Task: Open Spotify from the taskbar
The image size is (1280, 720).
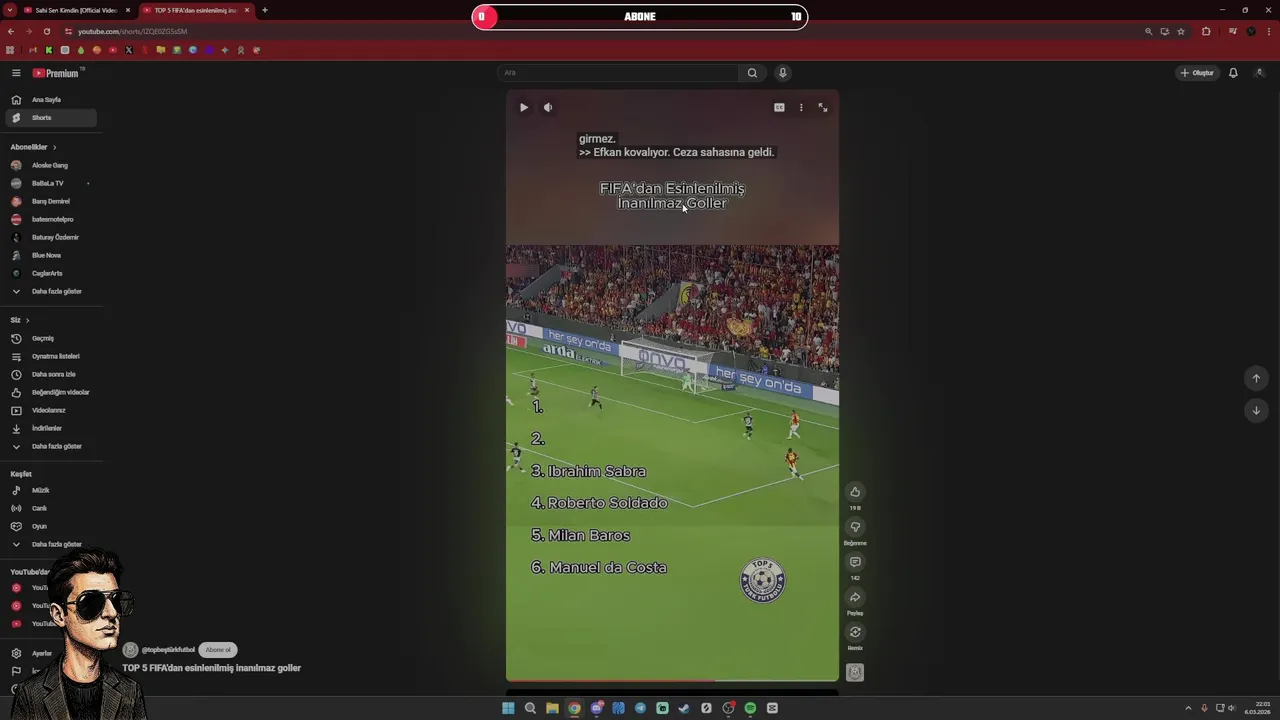Action: [750, 708]
